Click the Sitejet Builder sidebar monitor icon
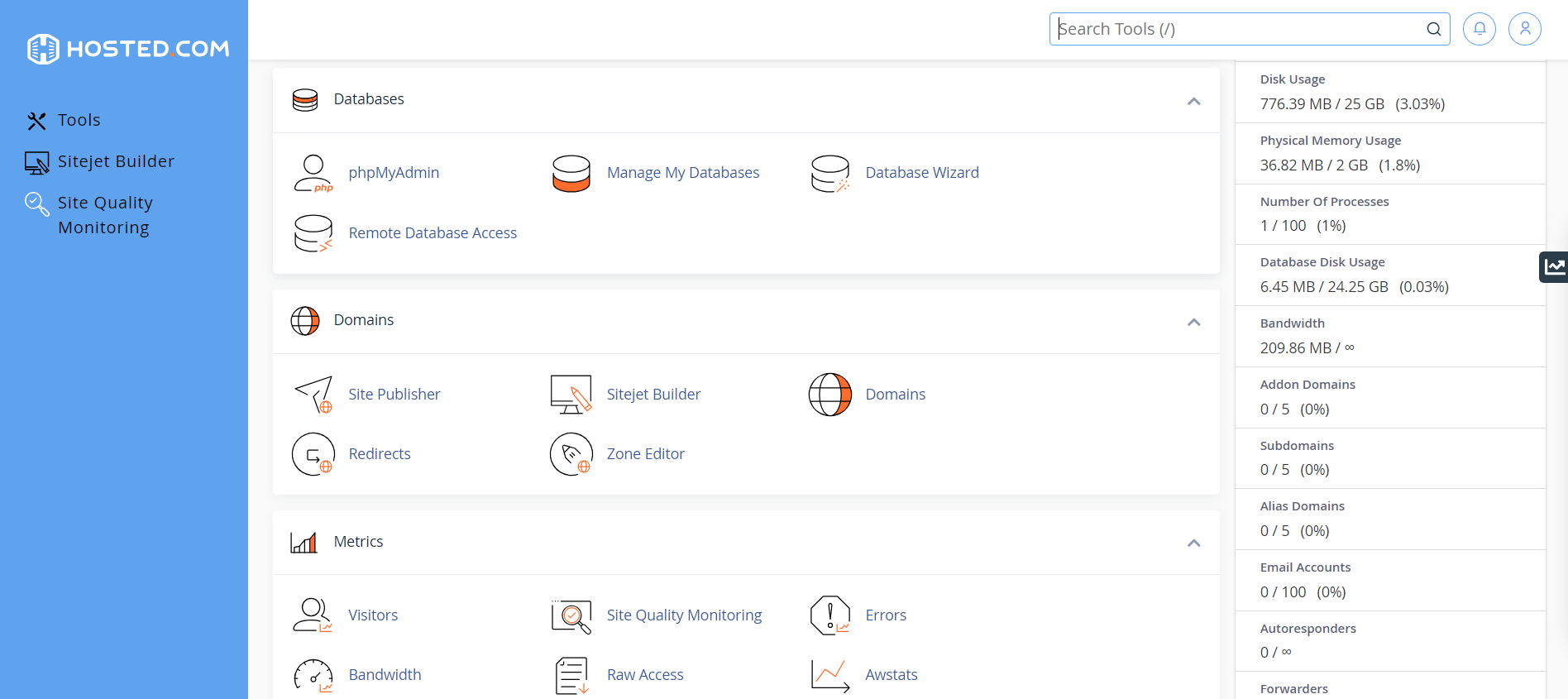This screenshot has height=699, width=1568. point(36,163)
